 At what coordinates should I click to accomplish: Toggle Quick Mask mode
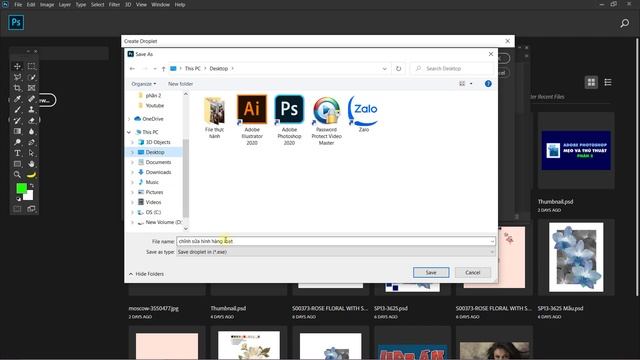click(x=17, y=209)
